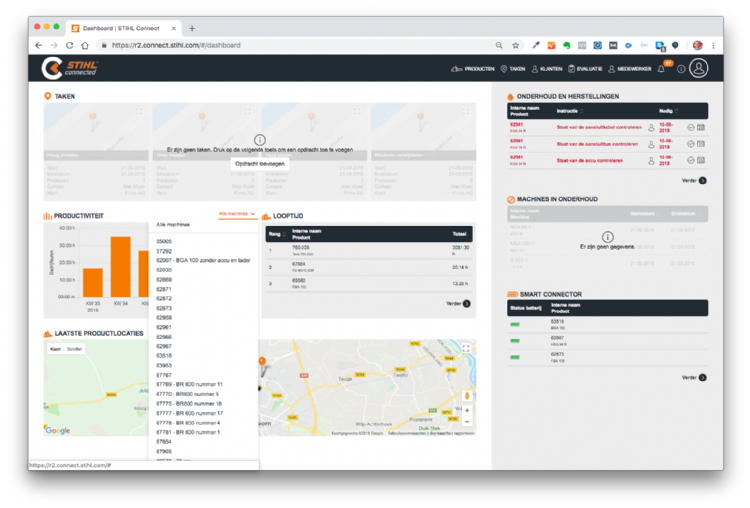Image resolution: width=750 pixels, height=508 pixels.
Task: Reload the page in browser toolbar
Action: click(70, 45)
